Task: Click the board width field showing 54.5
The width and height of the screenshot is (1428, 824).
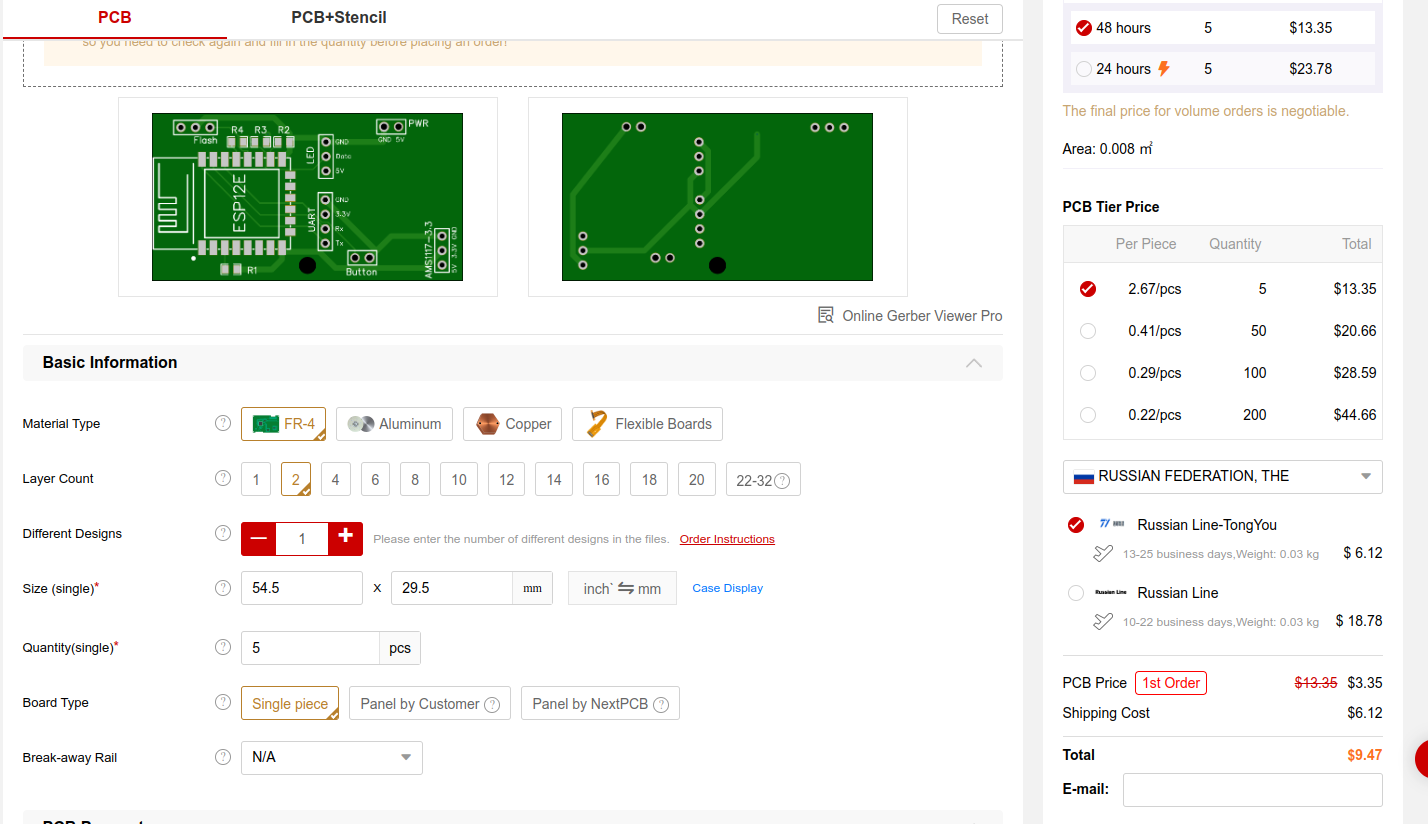Action: pyautogui.click(x=302, y=588)
